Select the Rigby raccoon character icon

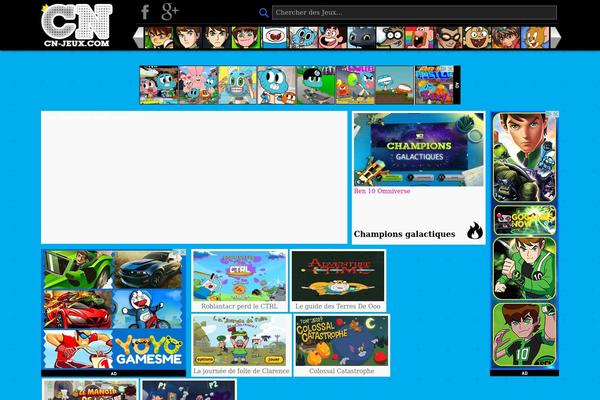click(390, 38)
